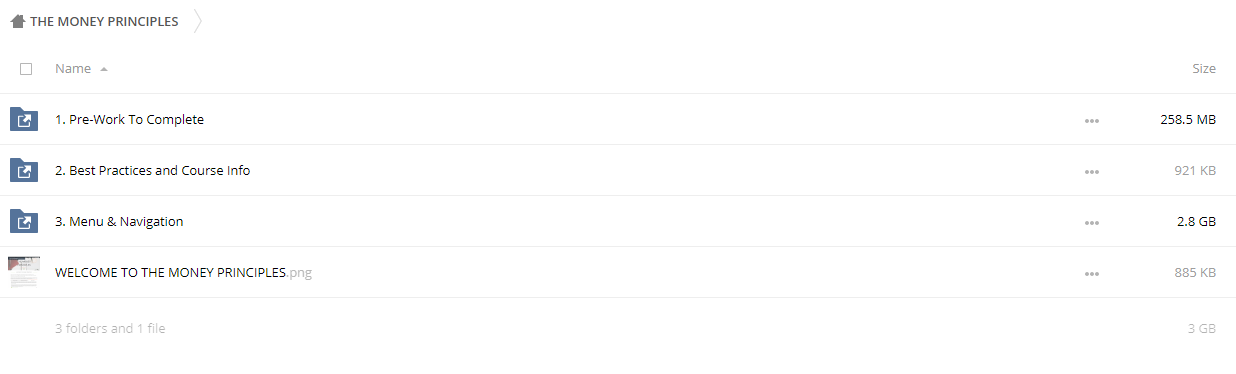Open more options for Menu & Navigation

click(1091, 223)
